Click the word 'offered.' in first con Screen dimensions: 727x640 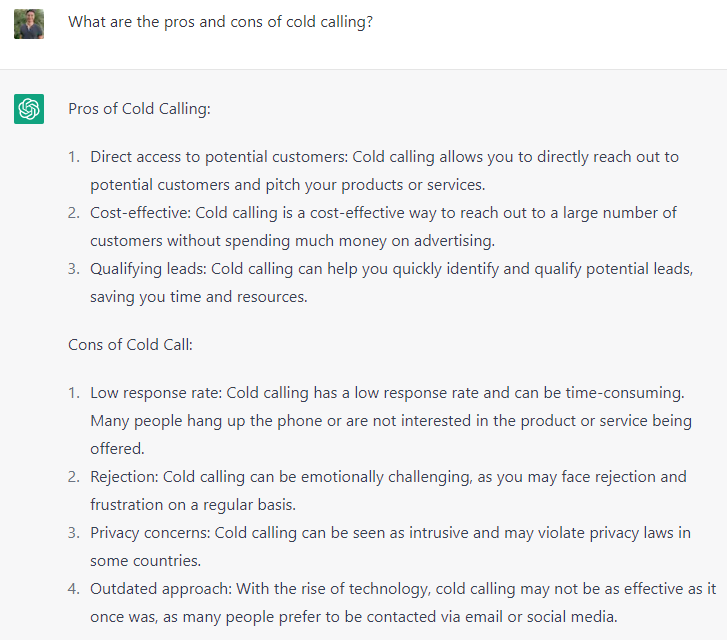coord(117,448)
